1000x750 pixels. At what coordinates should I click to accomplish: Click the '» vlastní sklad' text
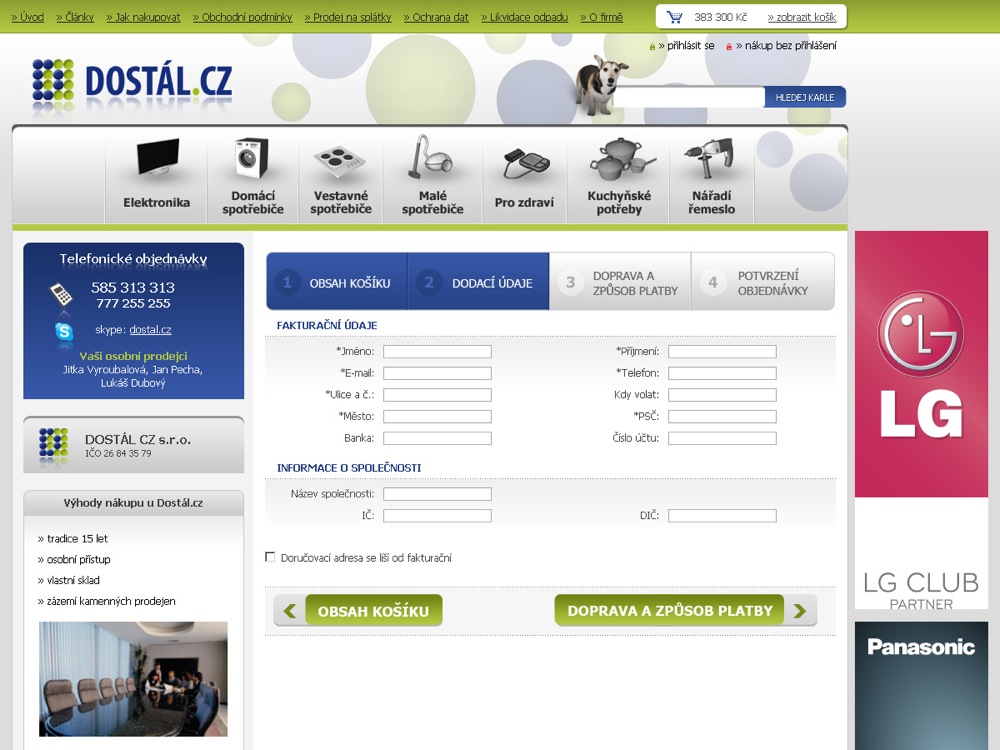tap(69, 580)
